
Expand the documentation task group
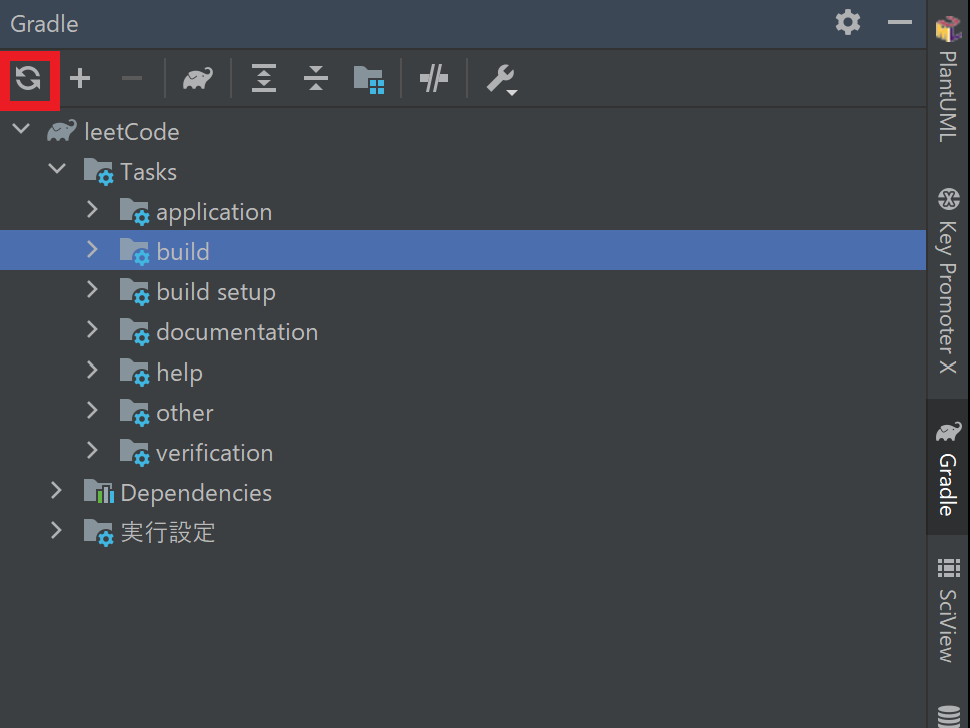pyautogui.click(x=92, y=330)
